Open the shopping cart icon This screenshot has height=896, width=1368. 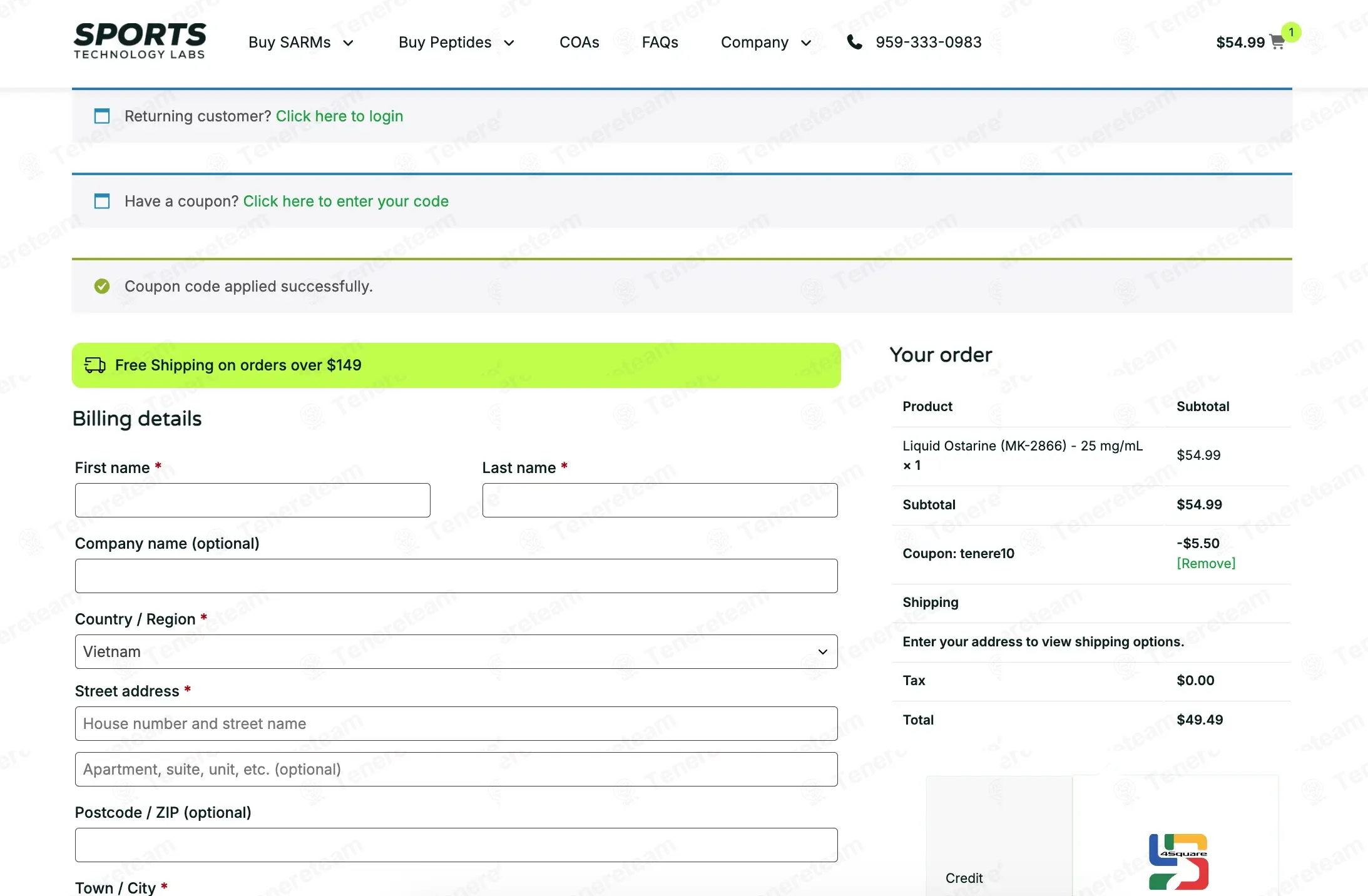click(x=1277, y=42)
